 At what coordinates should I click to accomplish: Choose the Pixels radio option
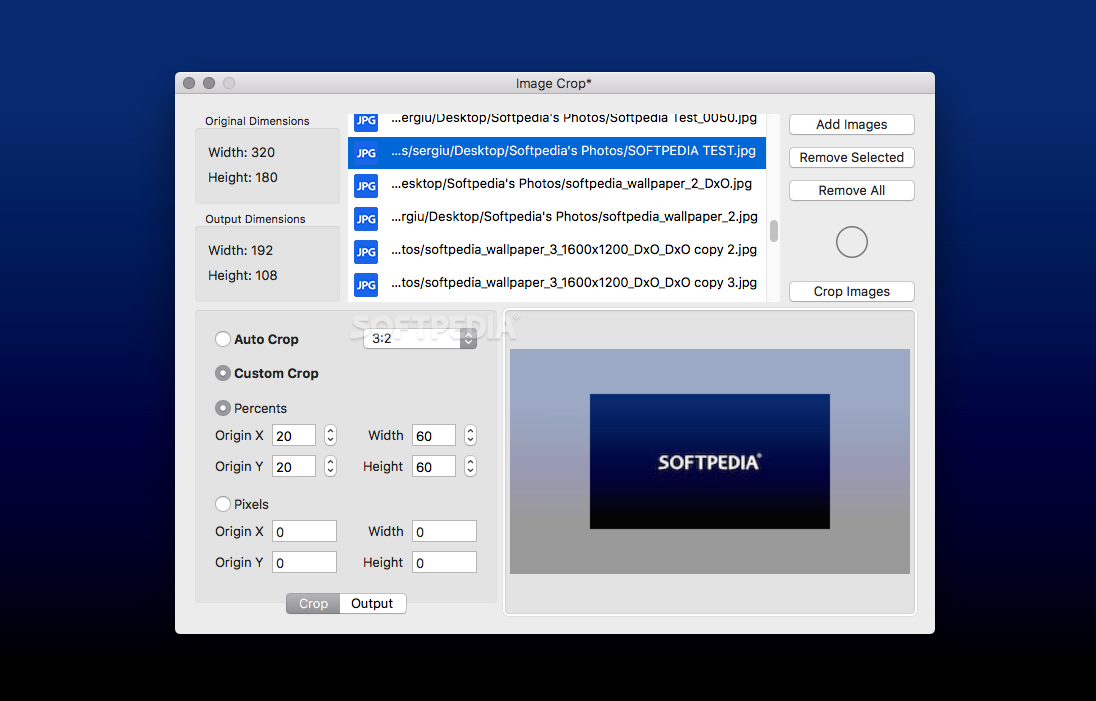click(x=222, y=504)
